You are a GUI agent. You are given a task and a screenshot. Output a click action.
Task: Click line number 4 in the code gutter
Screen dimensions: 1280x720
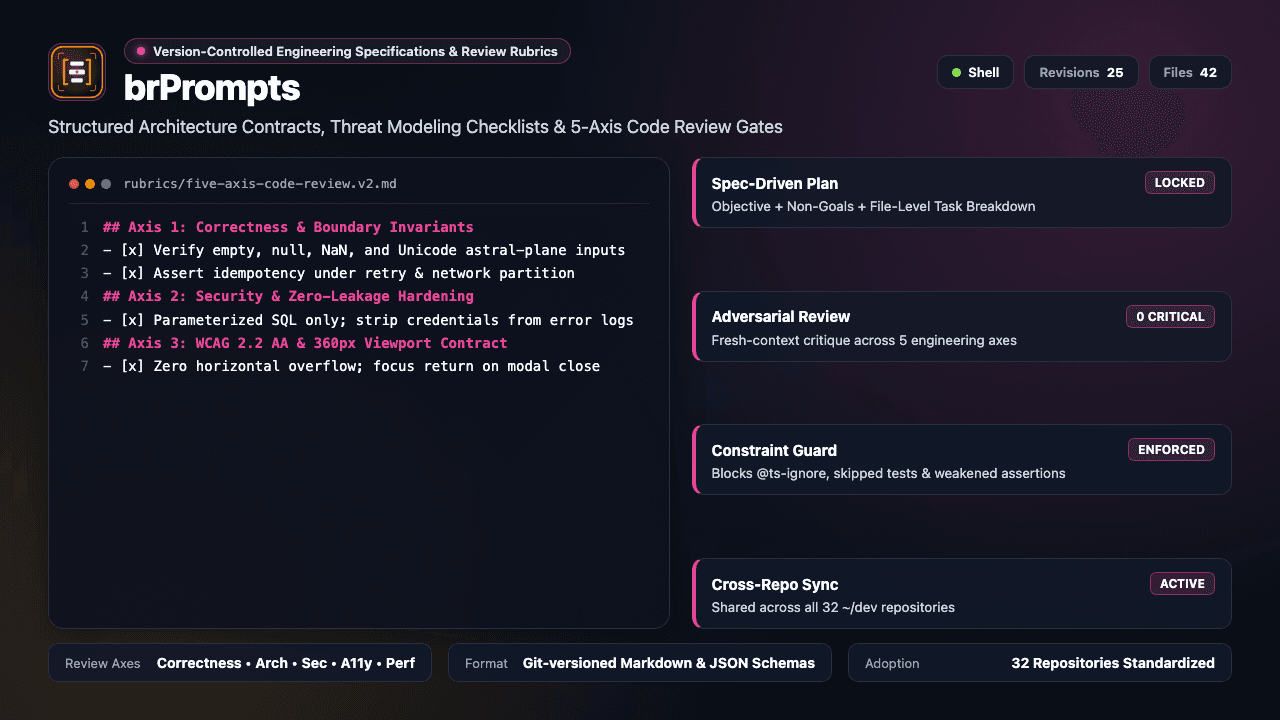click(85, 296)
